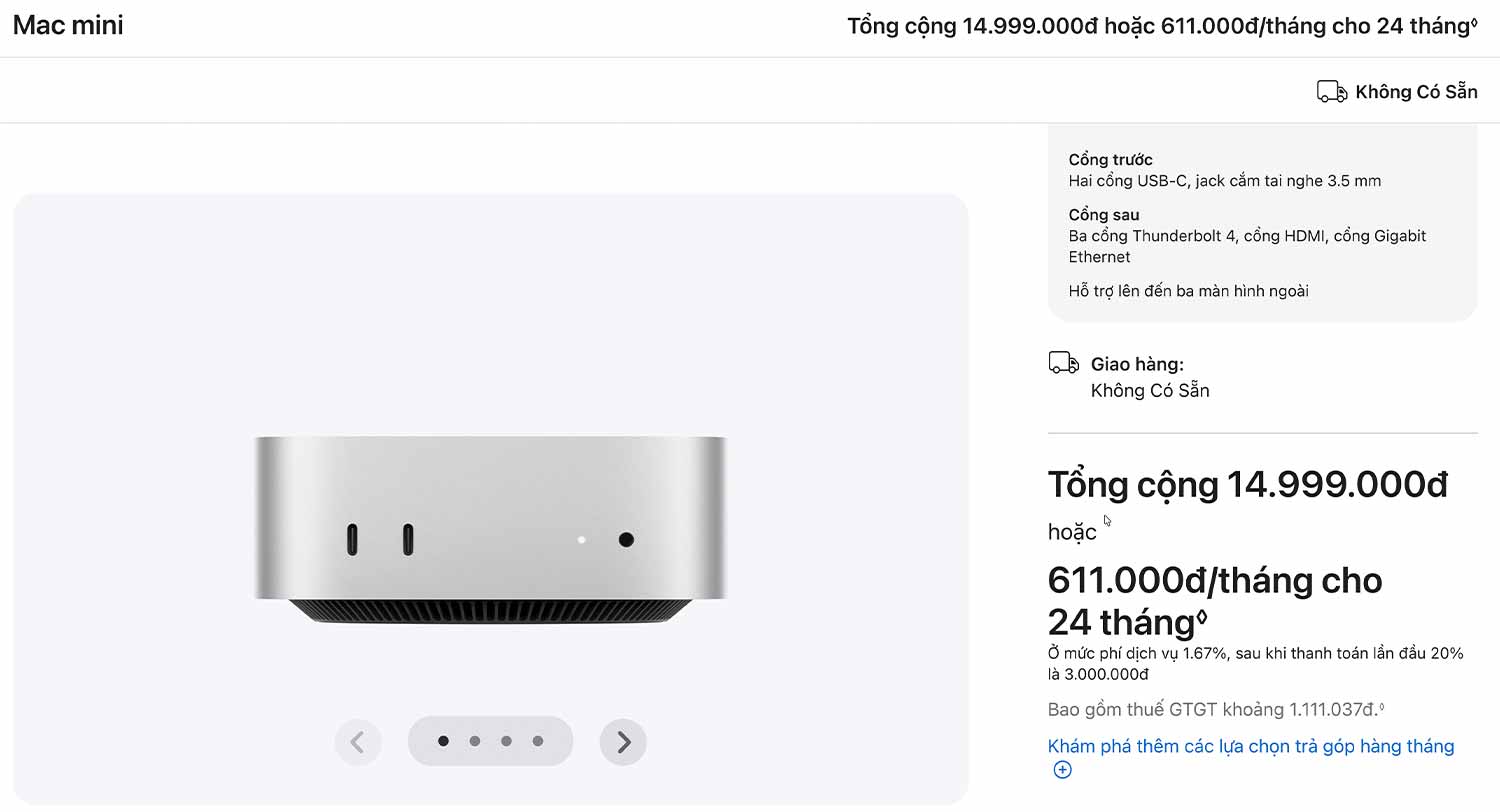Expand installment options with the plus icon
Image resolution: width=1500 pixels, height=812 pixels.
1062,770
